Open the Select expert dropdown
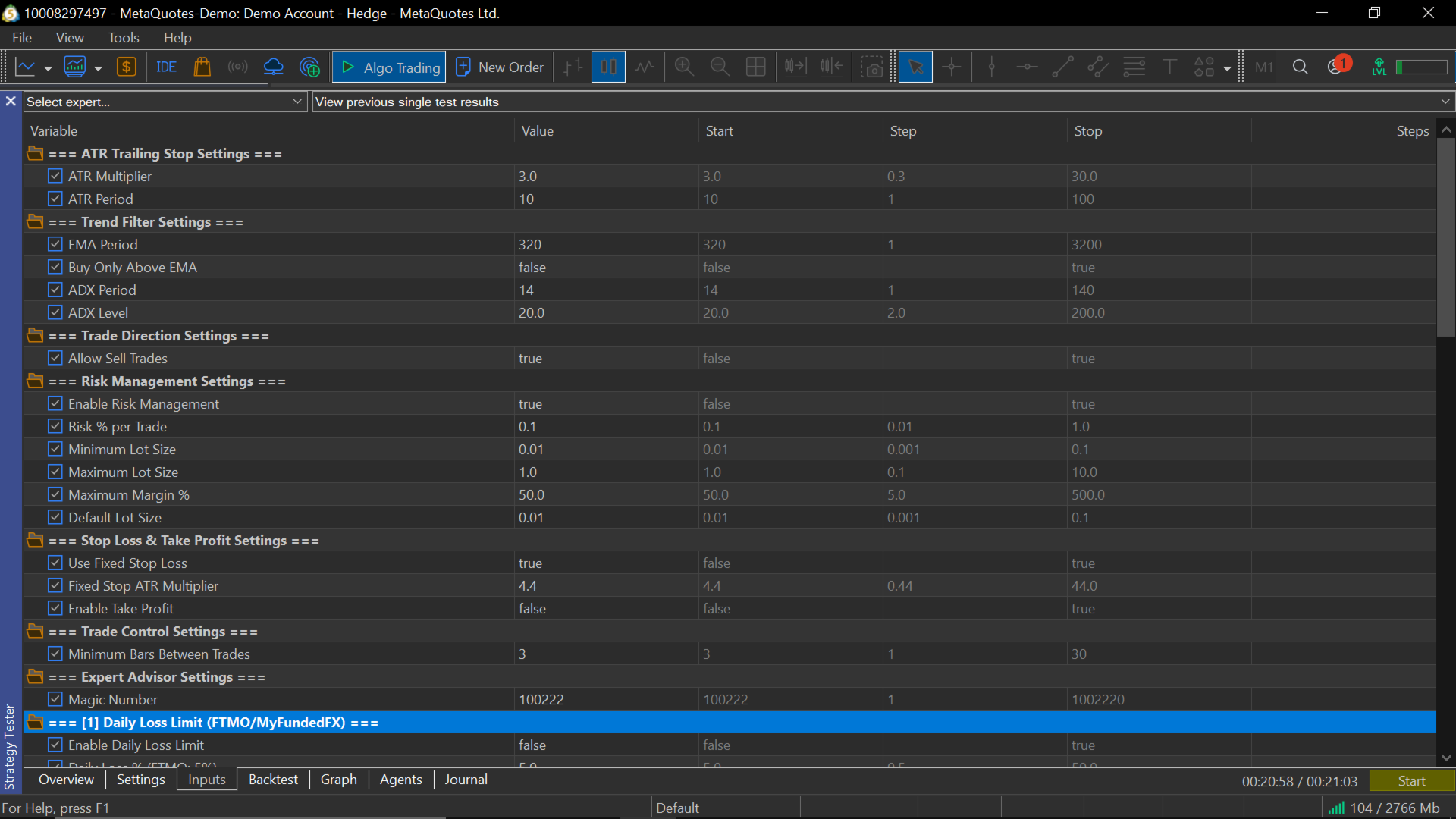Image resolution: width=1456 pixels, height=819 pixels. 297,102
